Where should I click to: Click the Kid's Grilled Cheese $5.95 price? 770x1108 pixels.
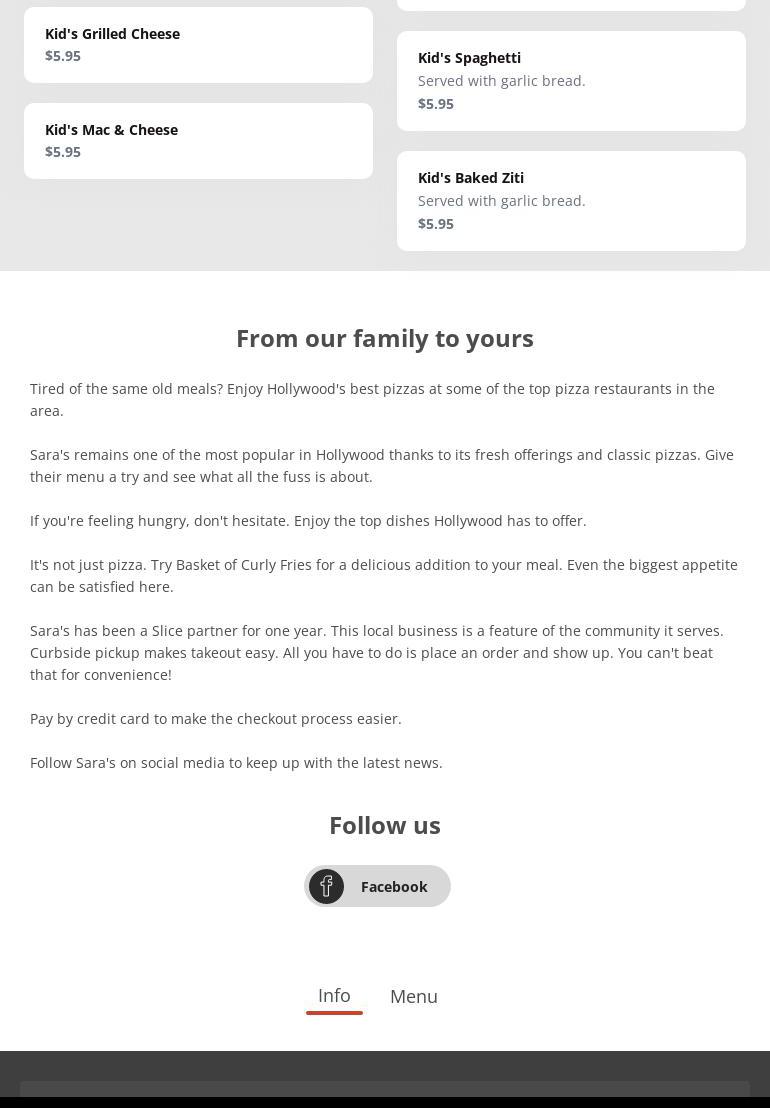tap(63, 56)
